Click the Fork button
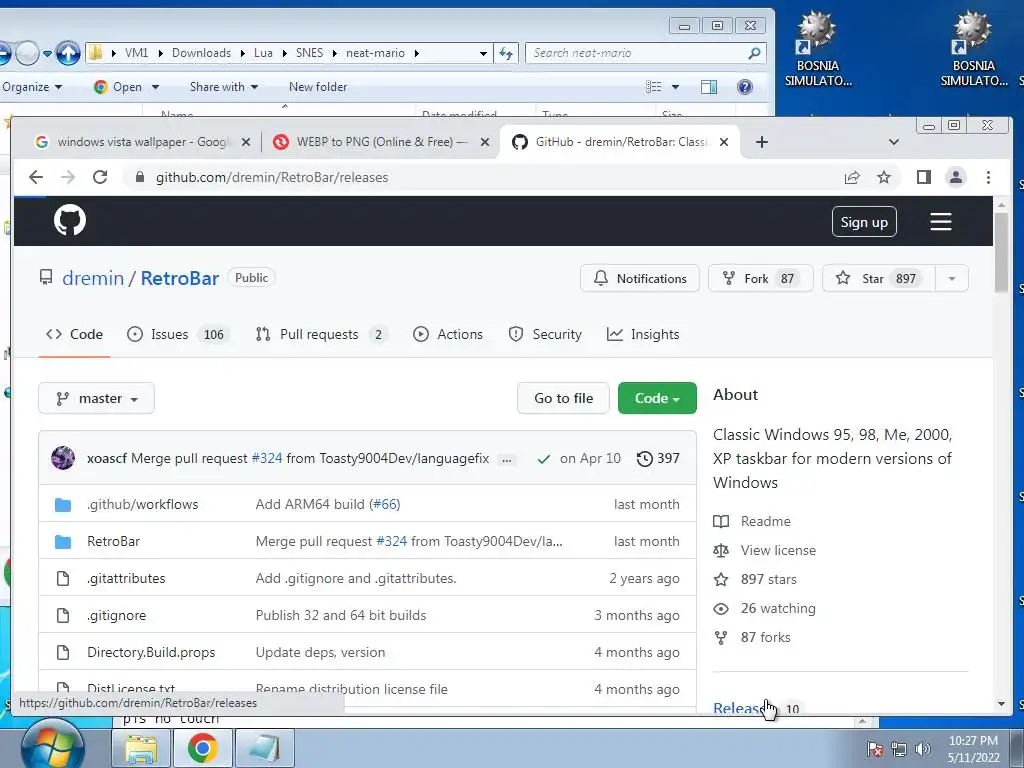 click(761, 278)
